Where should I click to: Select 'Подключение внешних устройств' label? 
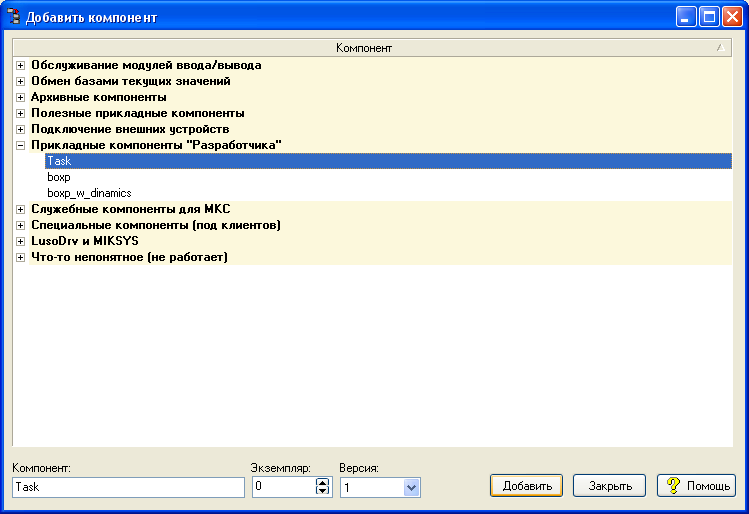coord(130,129)
